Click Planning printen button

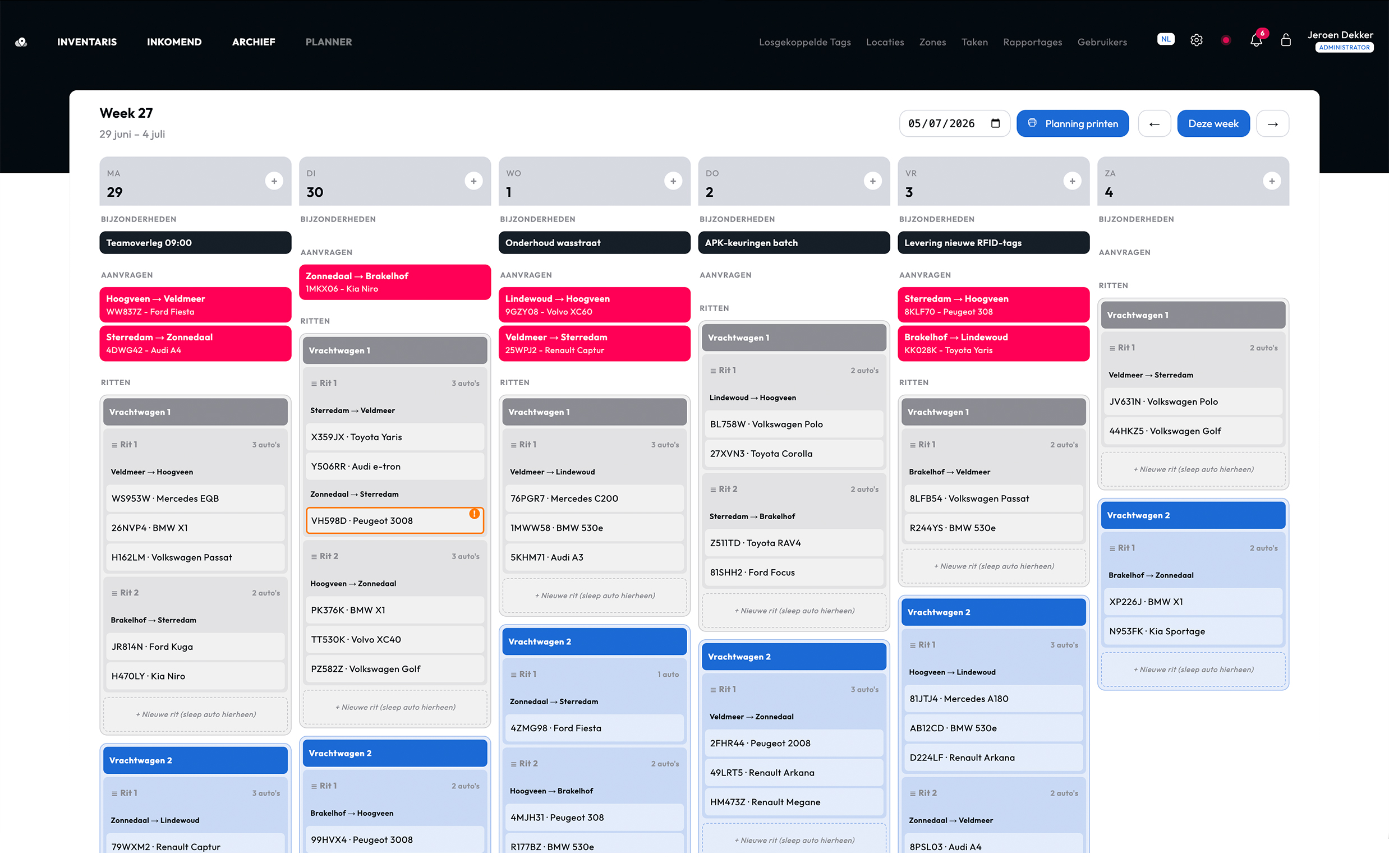click(1072, 123)
